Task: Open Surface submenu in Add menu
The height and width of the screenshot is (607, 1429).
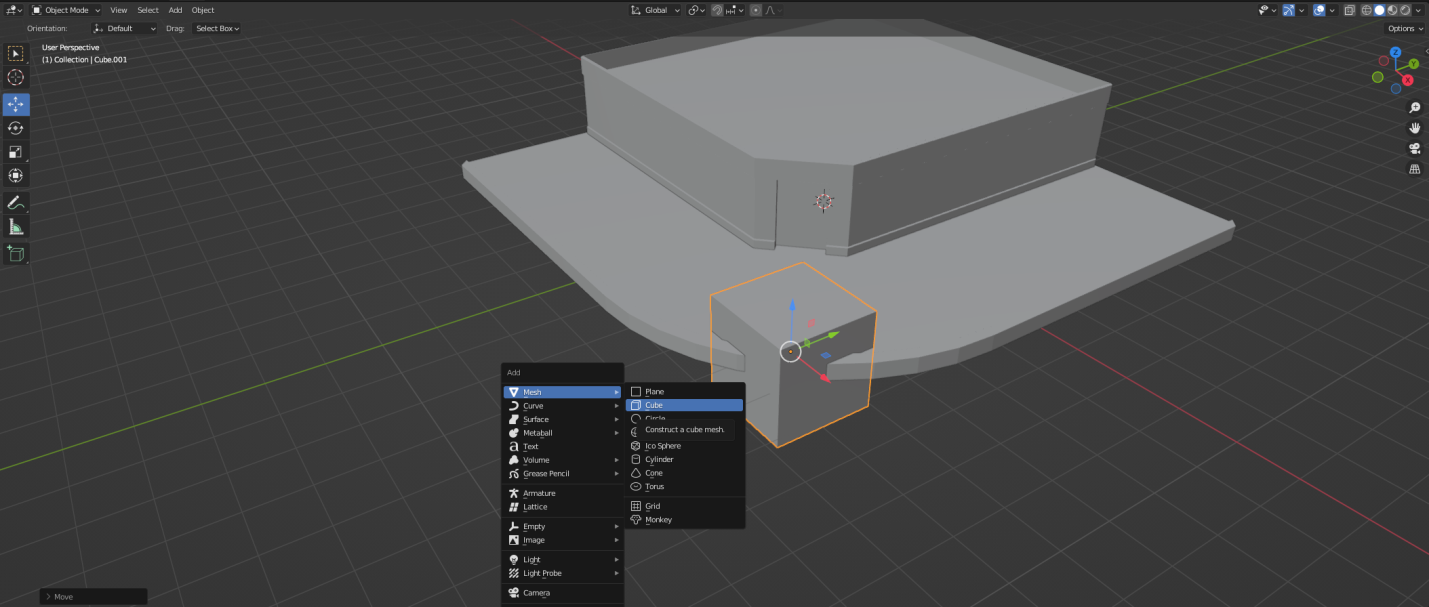Action: (x=563, y=419)
